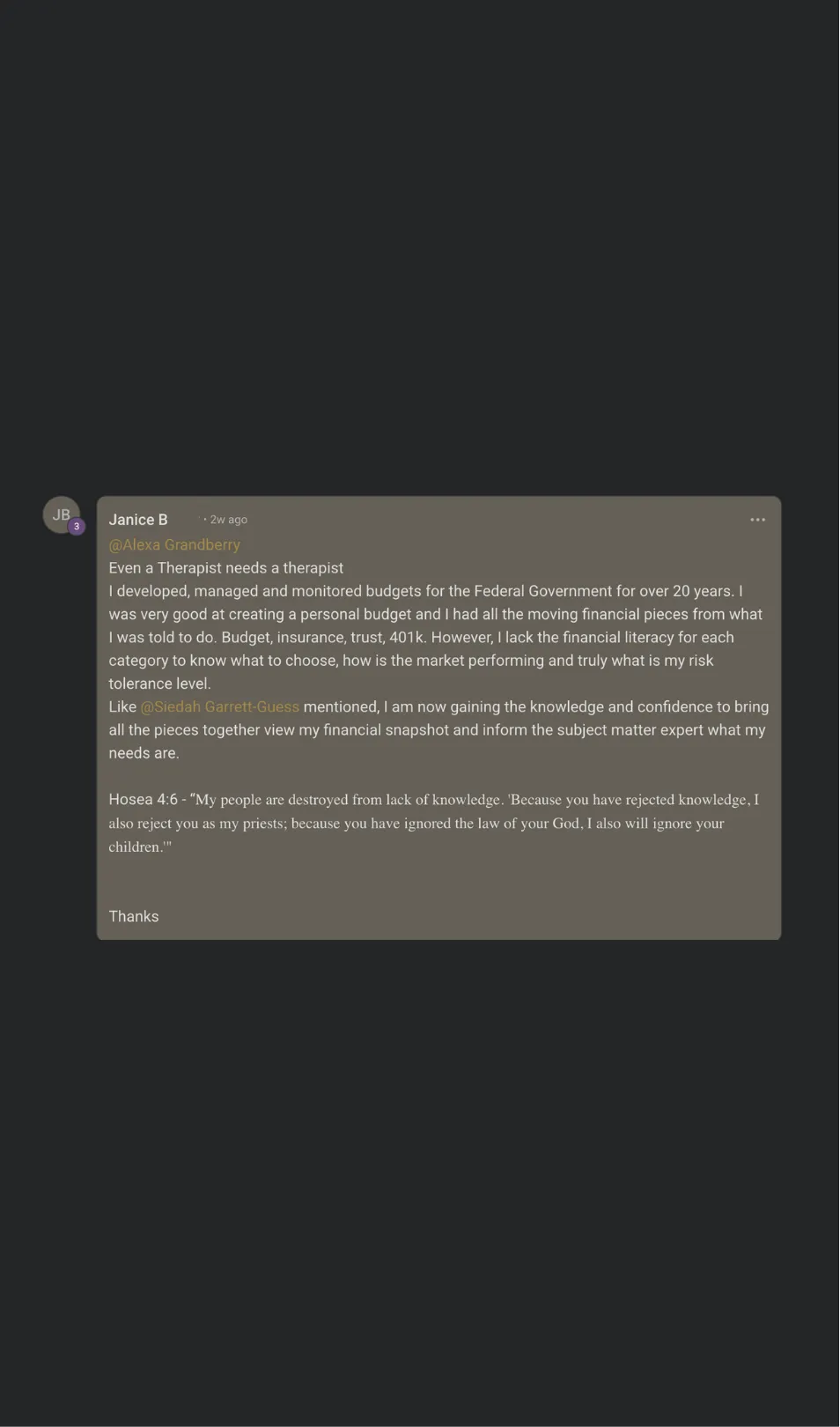840x1427 pixels.
Task: Click the blank line above 'Thanks' in the comment
Action: [x=438, y=882]
